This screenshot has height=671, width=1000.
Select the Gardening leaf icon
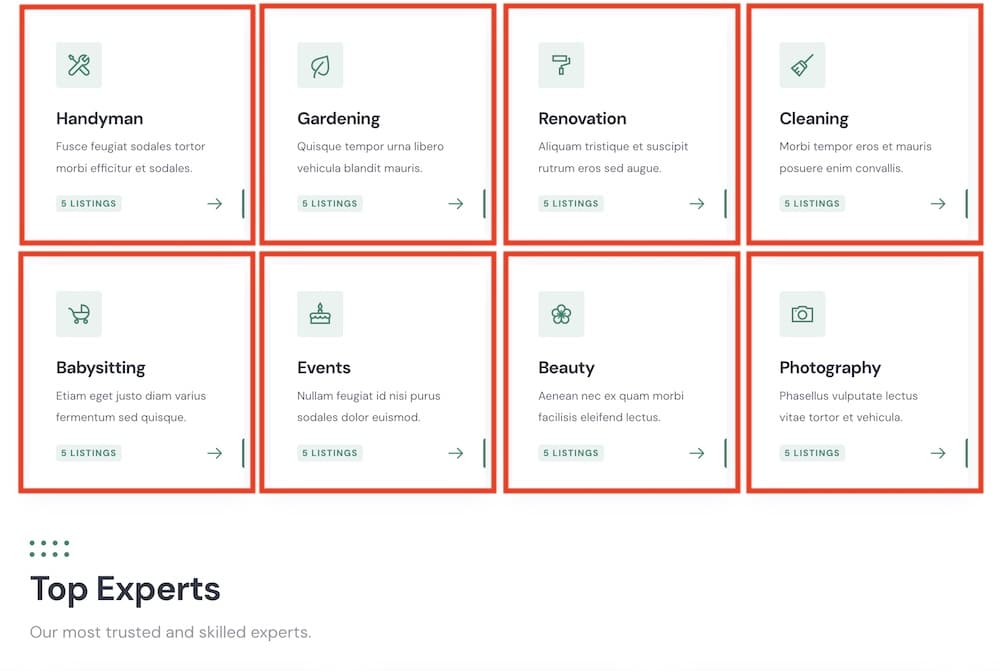tap(320, 65)
